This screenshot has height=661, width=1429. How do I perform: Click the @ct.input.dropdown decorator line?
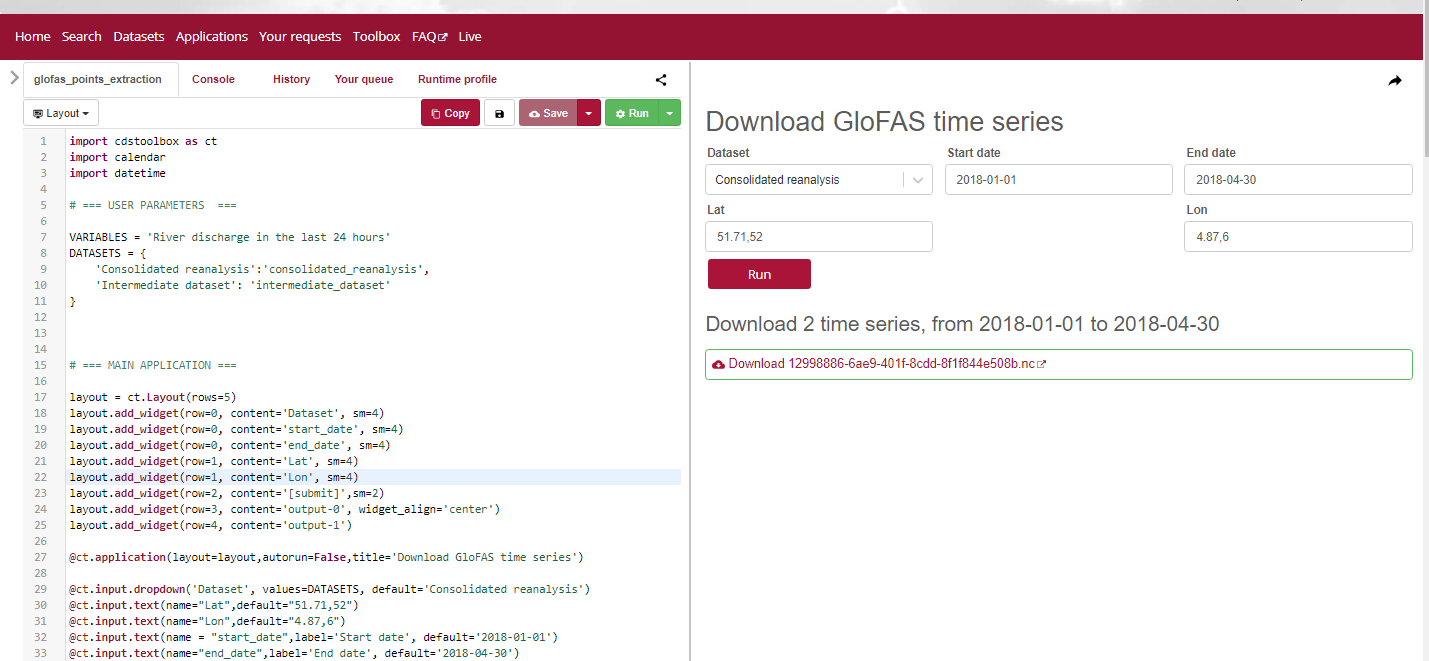[329, 589]
